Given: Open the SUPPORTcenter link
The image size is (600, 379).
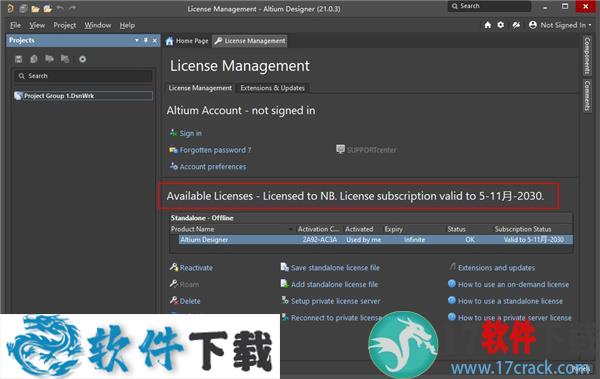Looking at the screenshot, I should click(371, 150).
